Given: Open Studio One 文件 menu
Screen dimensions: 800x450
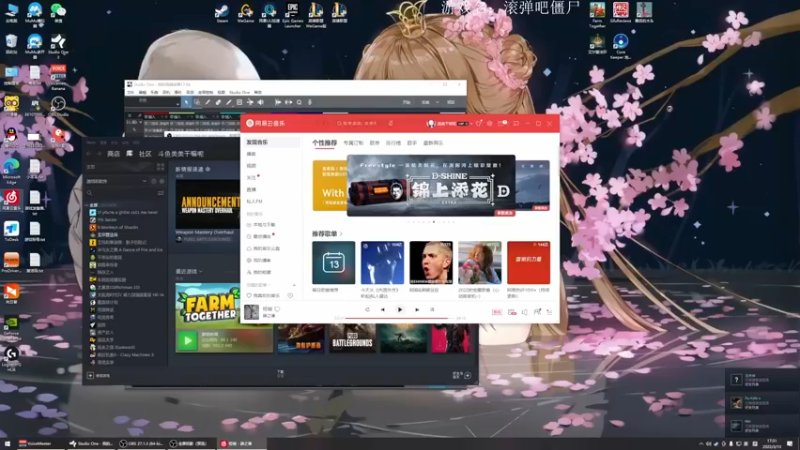Looking at the screenshot, I should [x=130, y=92].
